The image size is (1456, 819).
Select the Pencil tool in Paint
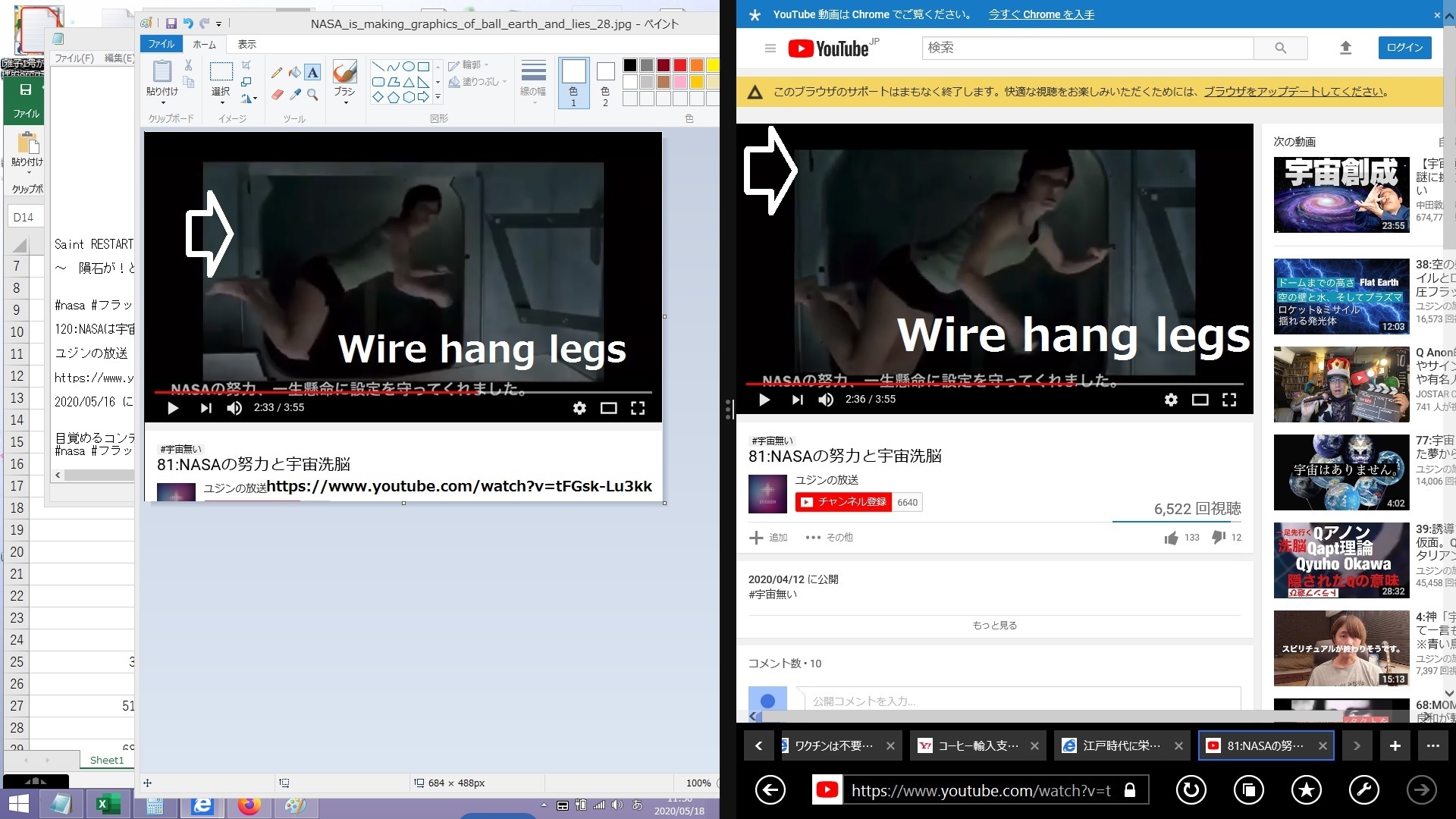tap(277, 73)
